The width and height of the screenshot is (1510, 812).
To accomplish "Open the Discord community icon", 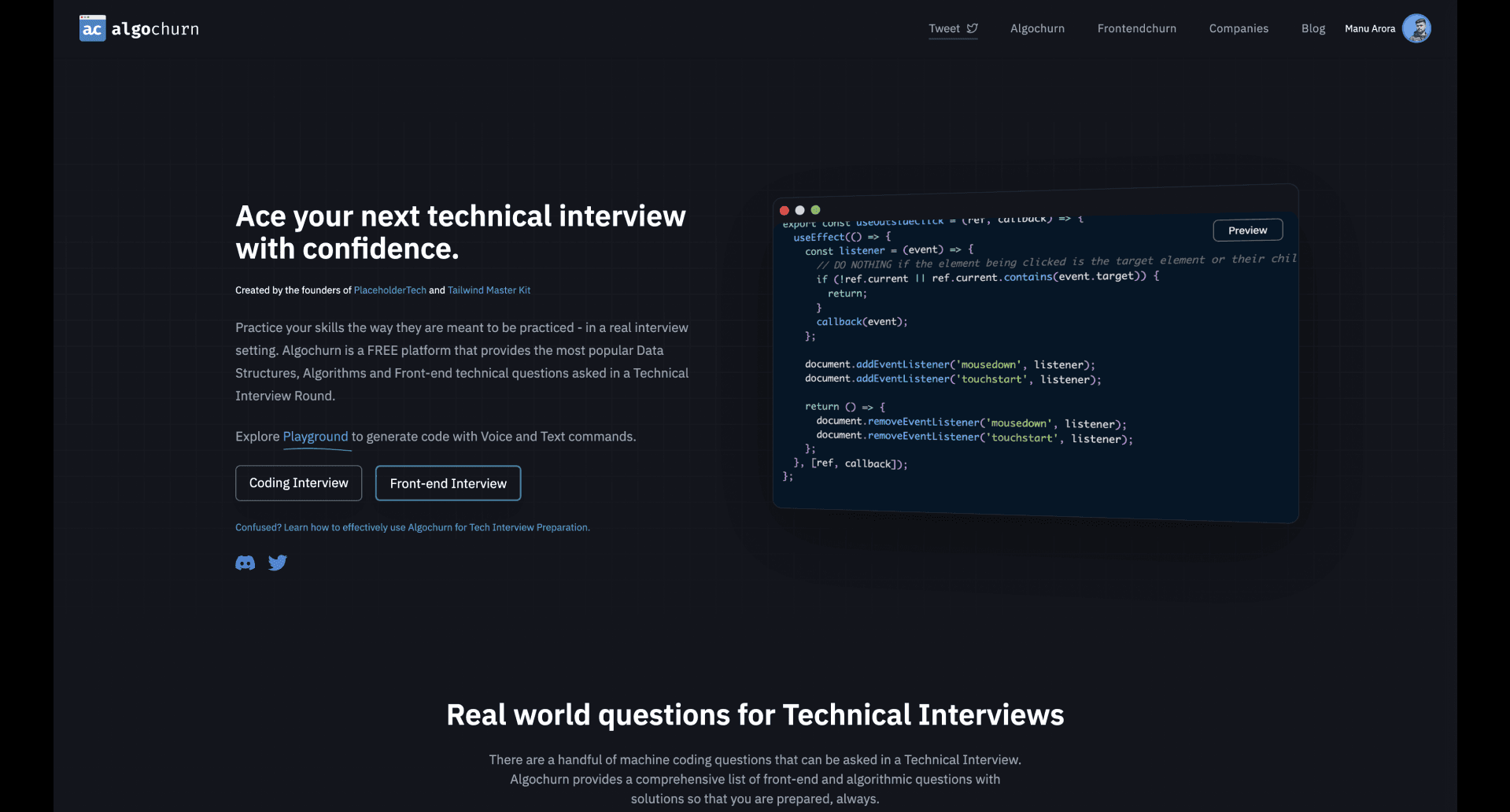I will (x=245, y=563).
